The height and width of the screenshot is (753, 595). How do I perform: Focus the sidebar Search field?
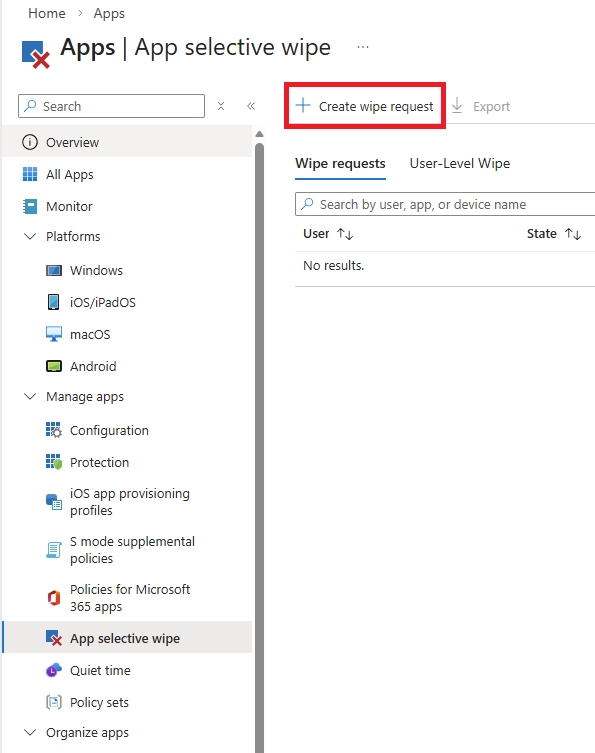click(x=111, y=106)
